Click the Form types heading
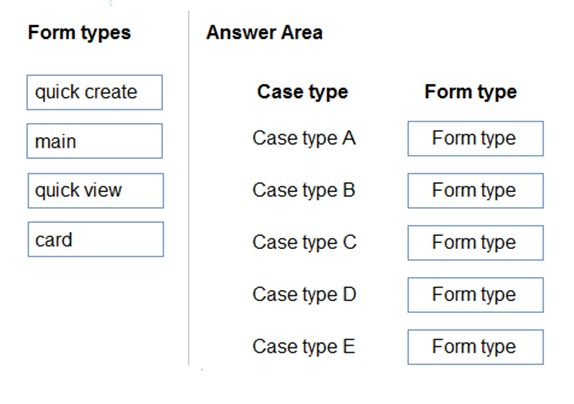 pyautogui.click(x=79, y=33)
